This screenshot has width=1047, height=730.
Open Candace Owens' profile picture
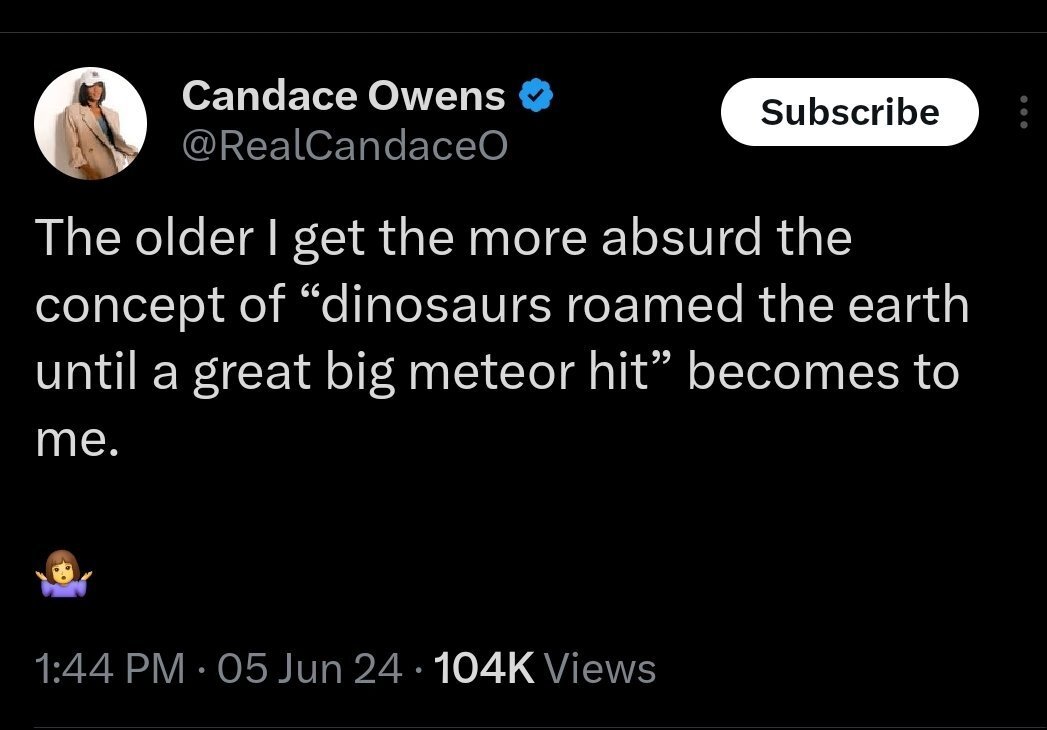[91, 124]
